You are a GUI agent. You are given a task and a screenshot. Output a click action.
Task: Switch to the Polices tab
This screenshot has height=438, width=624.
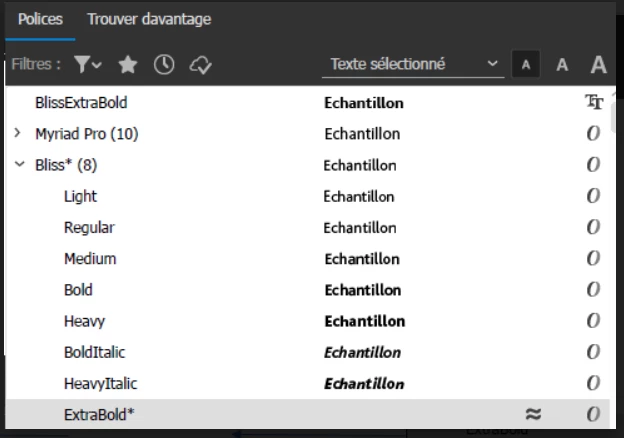tap(40, 19)
